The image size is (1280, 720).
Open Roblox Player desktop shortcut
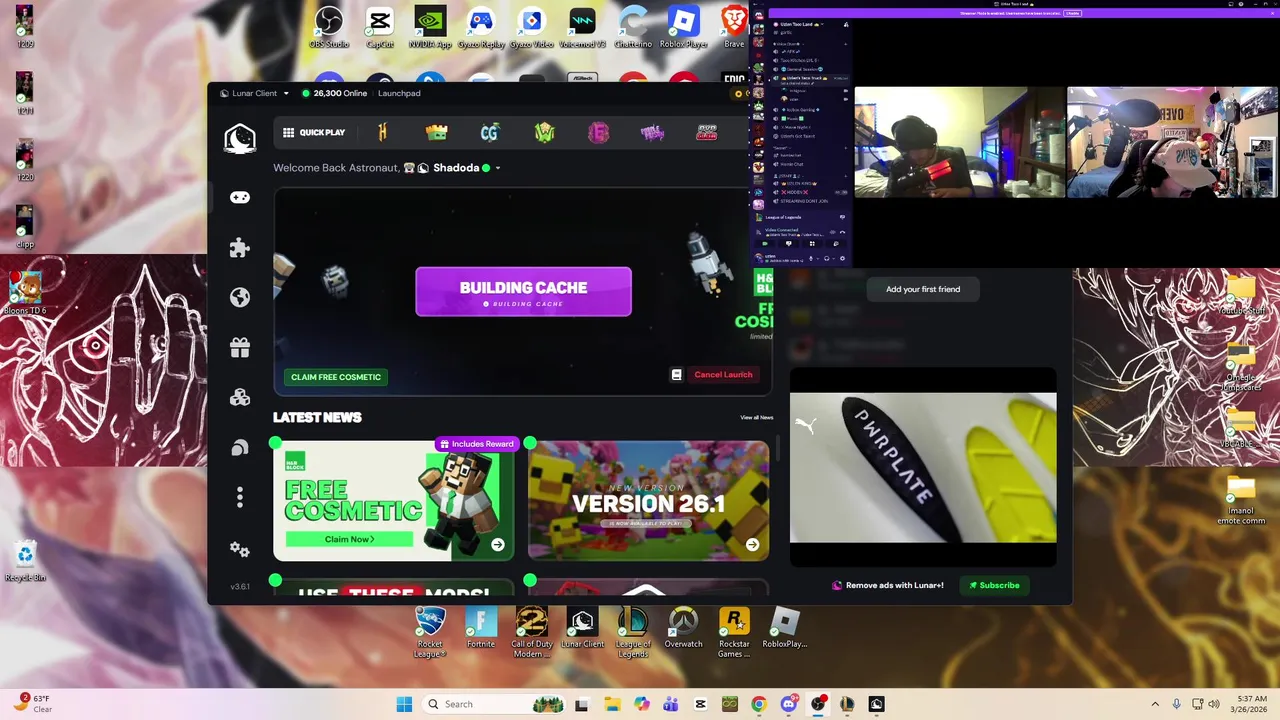click(x=683, y=28)
